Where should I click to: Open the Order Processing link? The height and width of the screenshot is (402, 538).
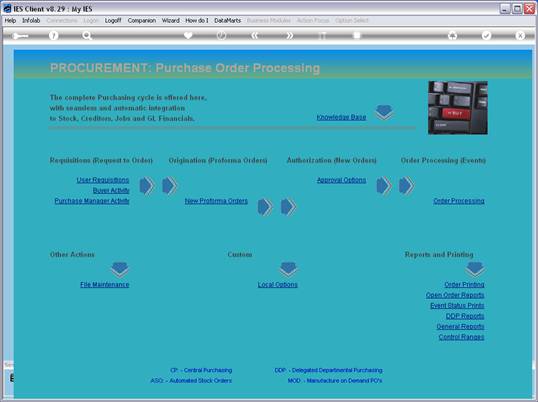coord(459,201)
